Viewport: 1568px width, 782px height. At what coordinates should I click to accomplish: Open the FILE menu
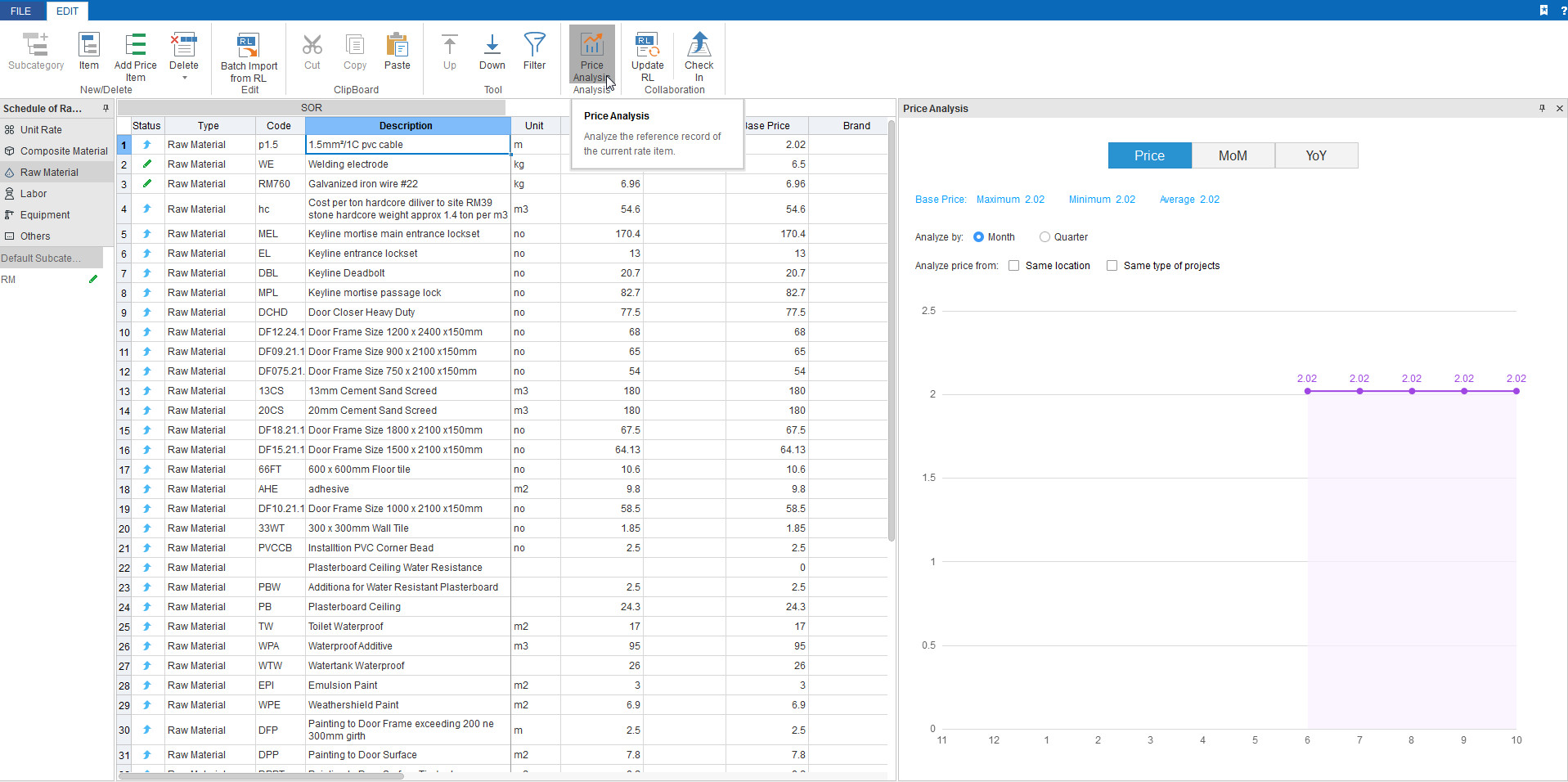coord(21,11)
